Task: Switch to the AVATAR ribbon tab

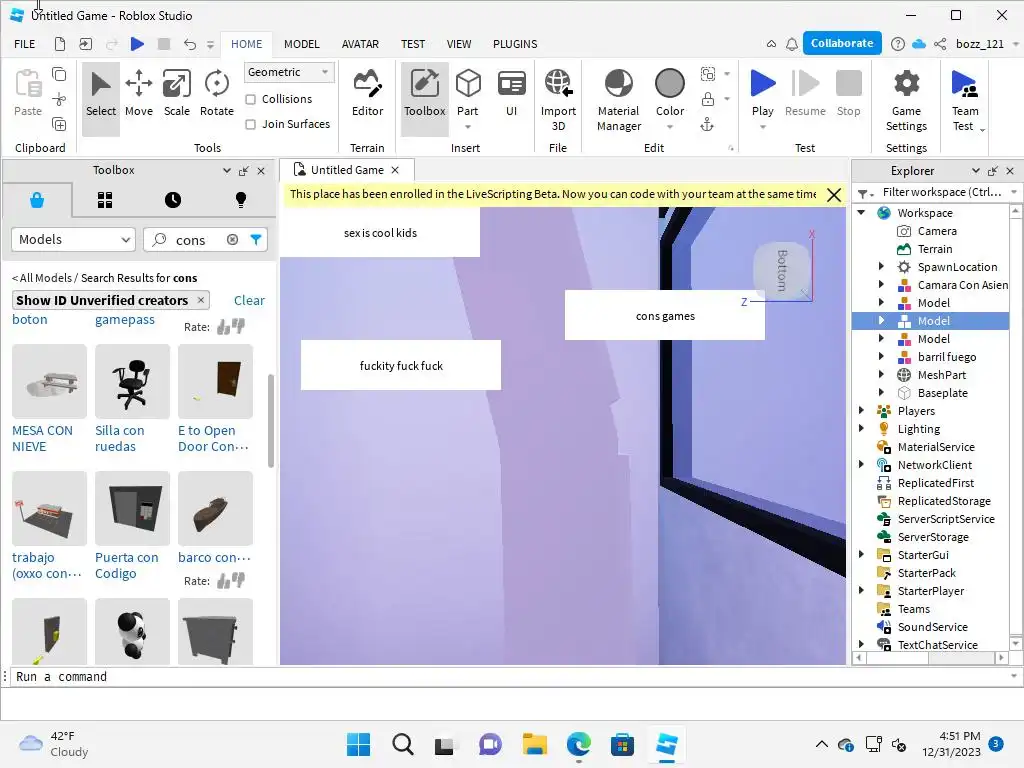Action: [360, 44]
